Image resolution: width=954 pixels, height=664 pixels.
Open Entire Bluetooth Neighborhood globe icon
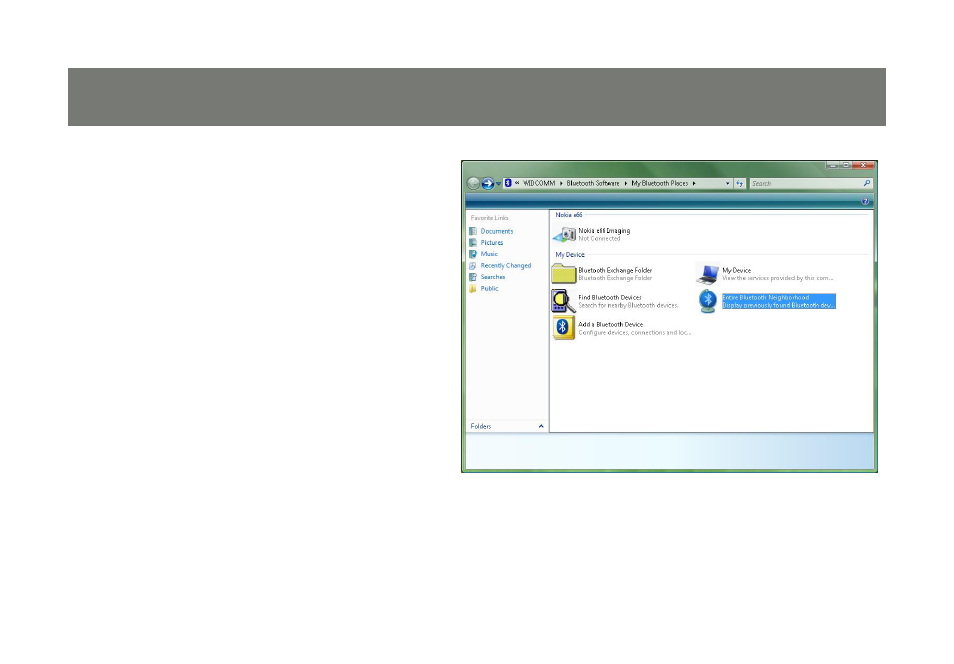coord(708,301)
